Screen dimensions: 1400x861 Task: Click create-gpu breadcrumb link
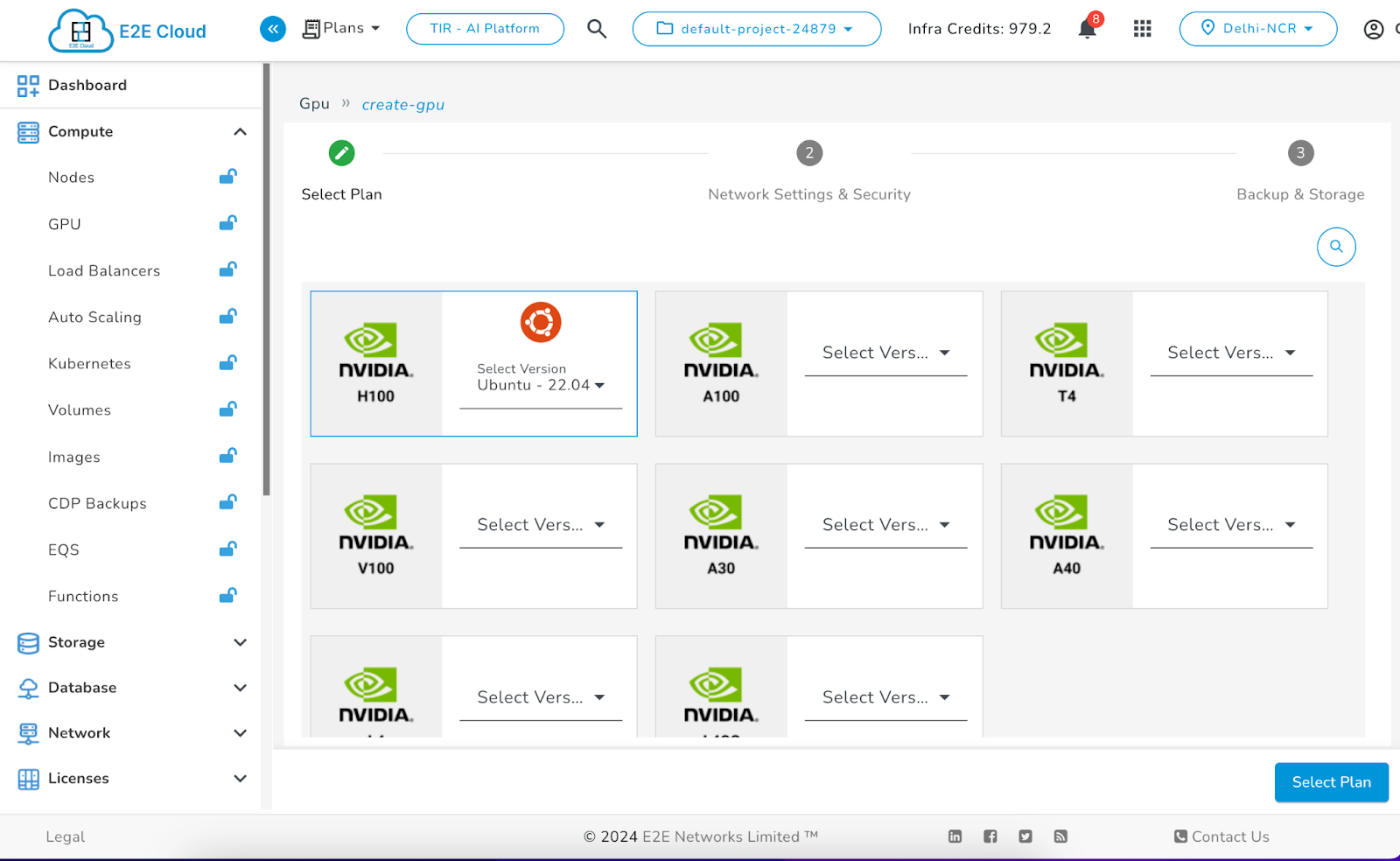[x=403, y=105]
